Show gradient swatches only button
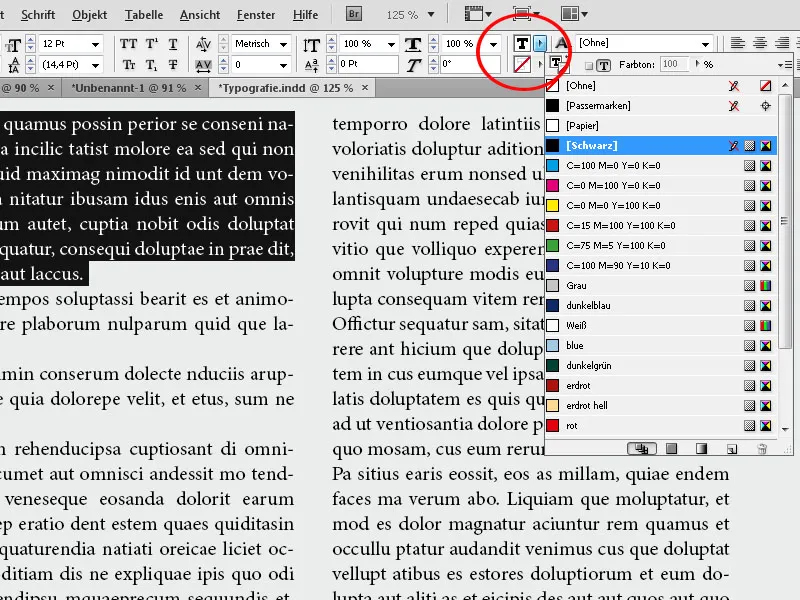800x600 pixels. [x=702, y=448]
